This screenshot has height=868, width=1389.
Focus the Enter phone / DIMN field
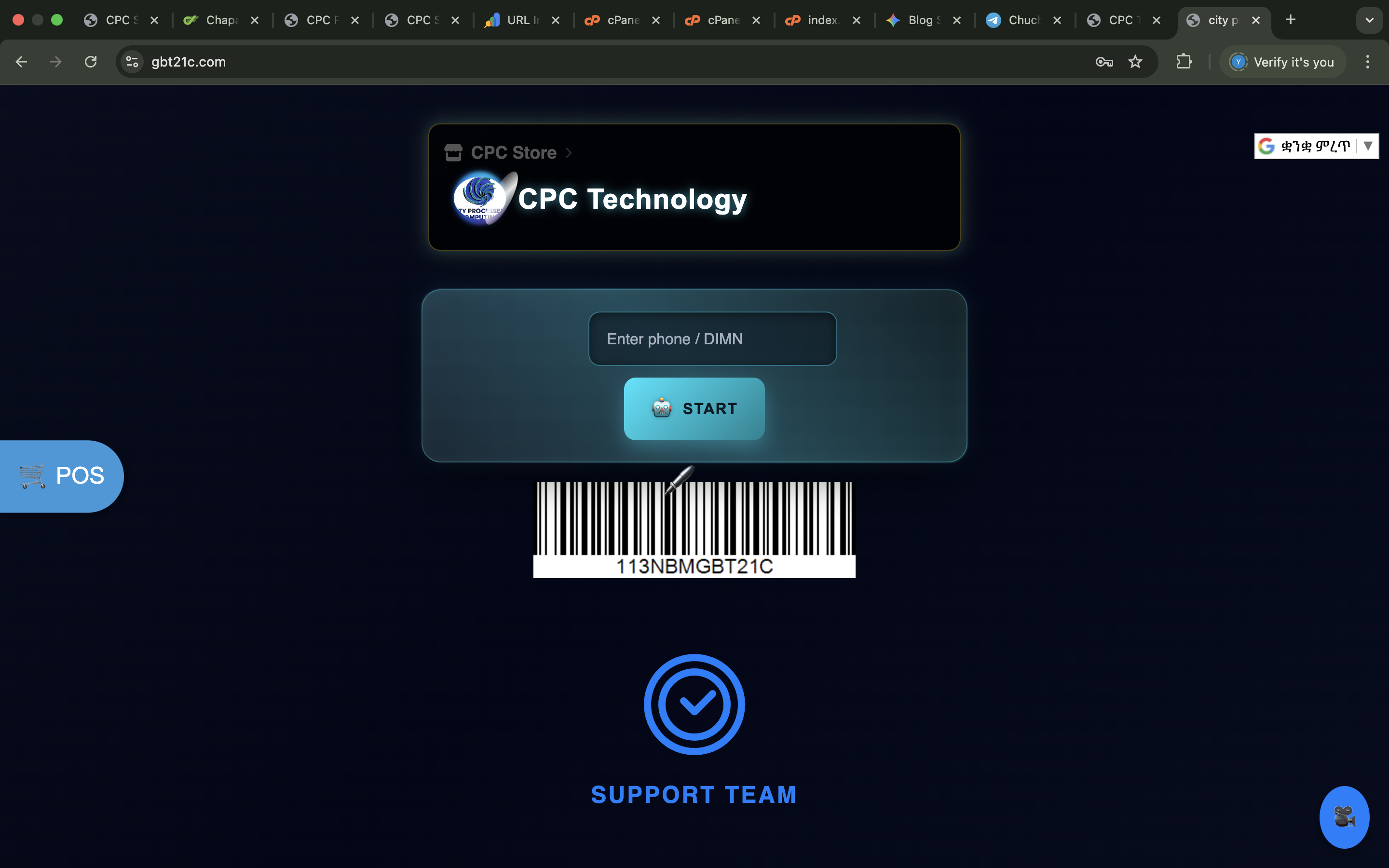[712, 339]
